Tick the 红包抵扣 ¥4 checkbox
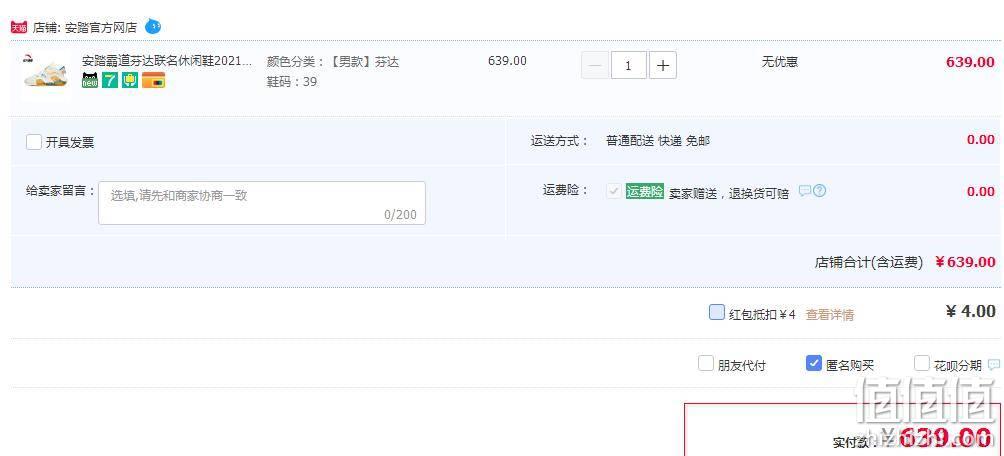Screen dimensions: 1004x456 (x=717, y=313)
